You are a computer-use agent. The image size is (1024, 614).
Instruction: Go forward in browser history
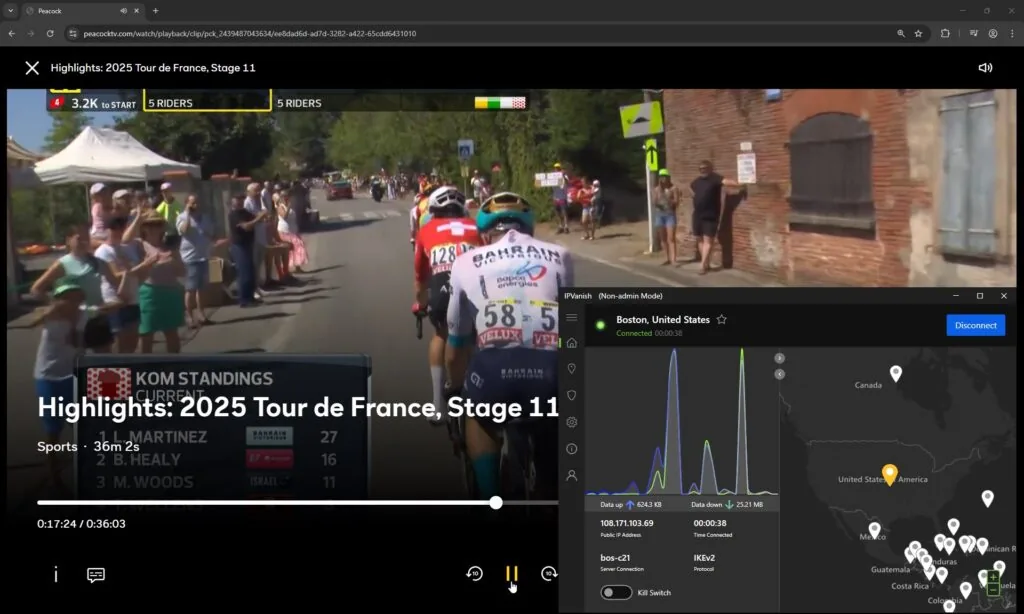(x=31, y=33)
